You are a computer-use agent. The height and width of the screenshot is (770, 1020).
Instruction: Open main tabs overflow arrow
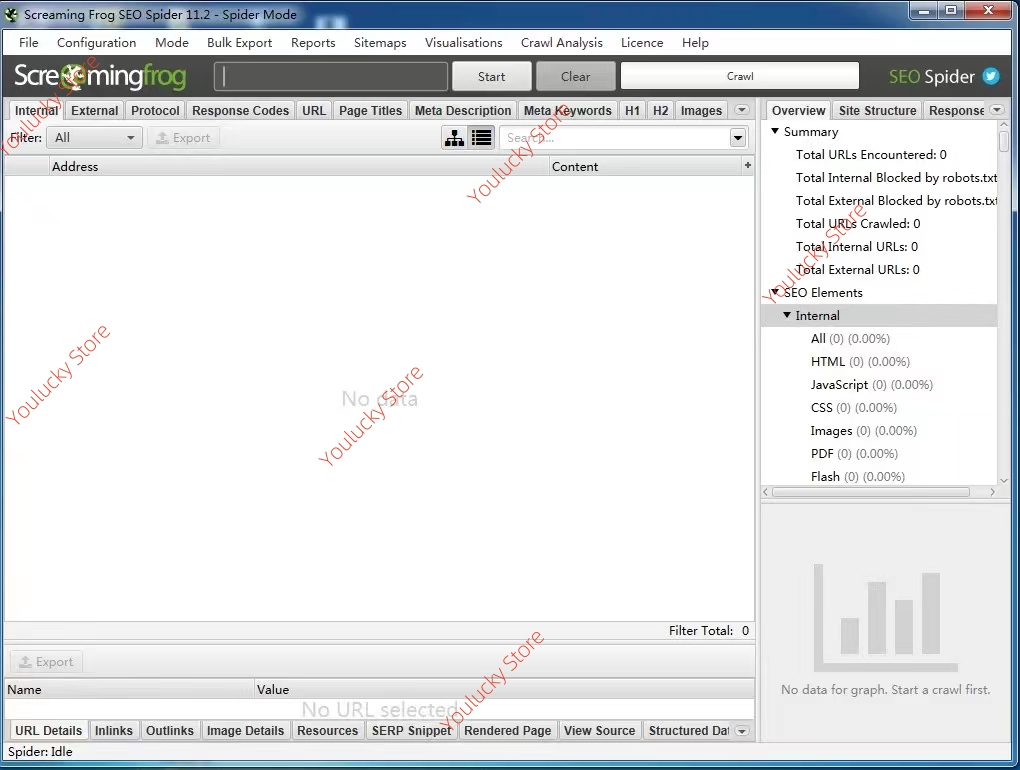tap(741, 111)
